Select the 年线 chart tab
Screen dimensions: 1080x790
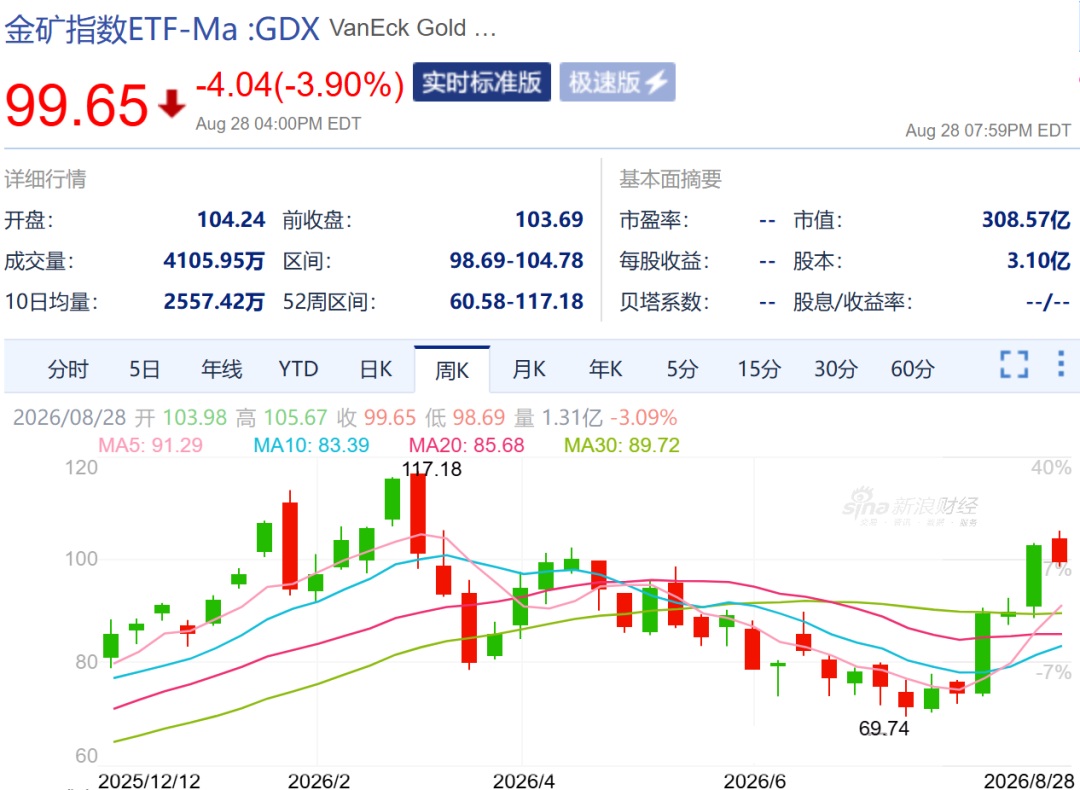(222, 369)
